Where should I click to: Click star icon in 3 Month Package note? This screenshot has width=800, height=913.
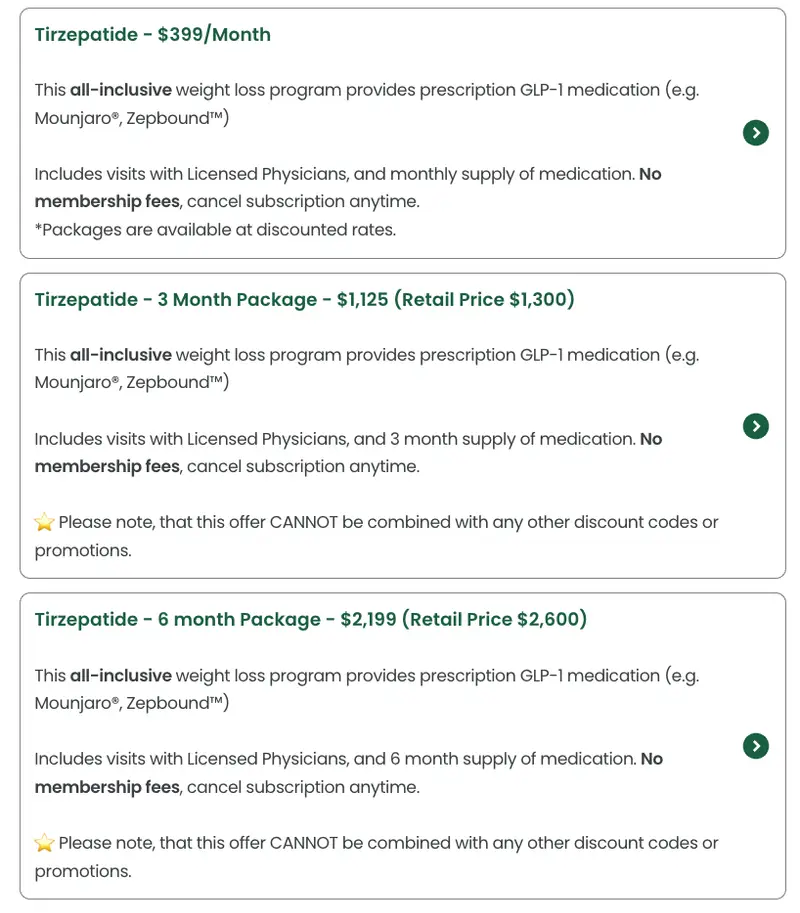44,523
